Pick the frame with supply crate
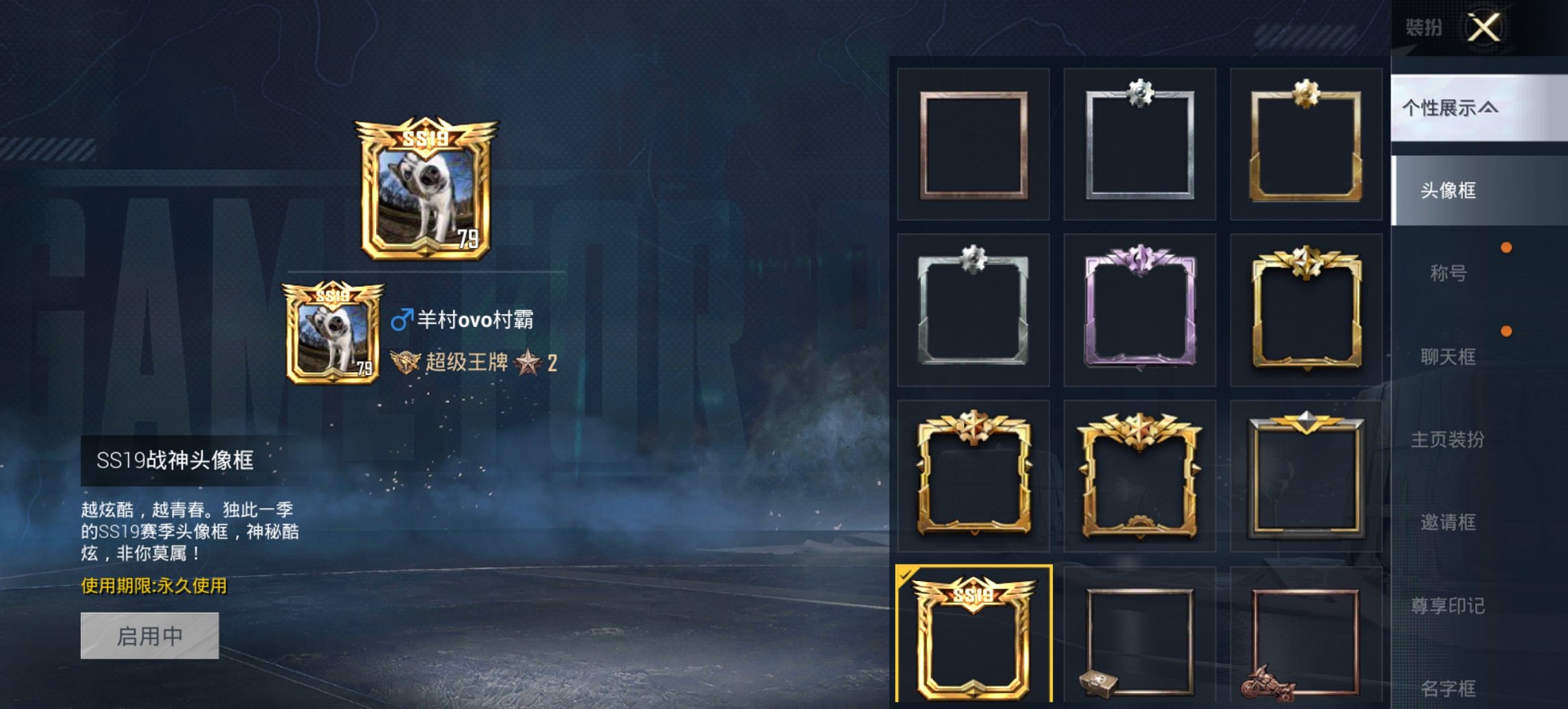The height and width of the screenshot is (709, 1568). click(x=1140, y=636)
